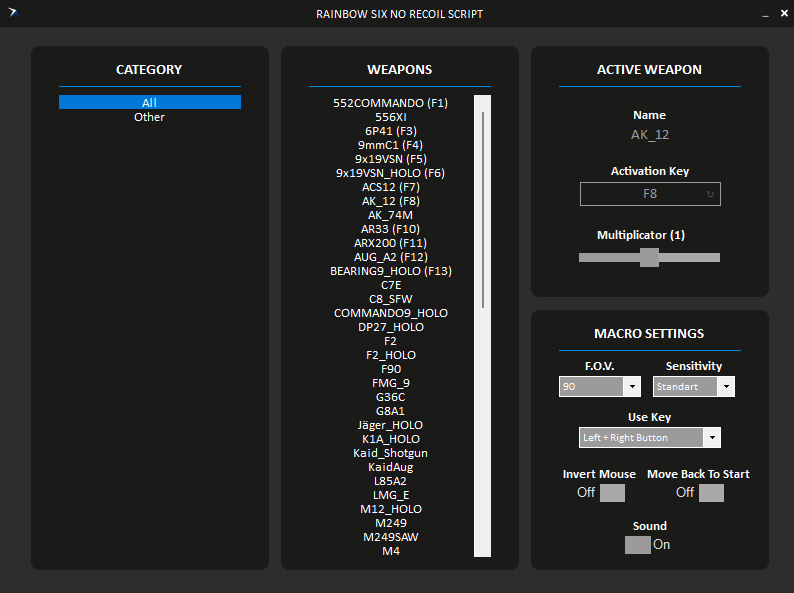Select the All category
The image size is (794, 593).
click(149, 103)
